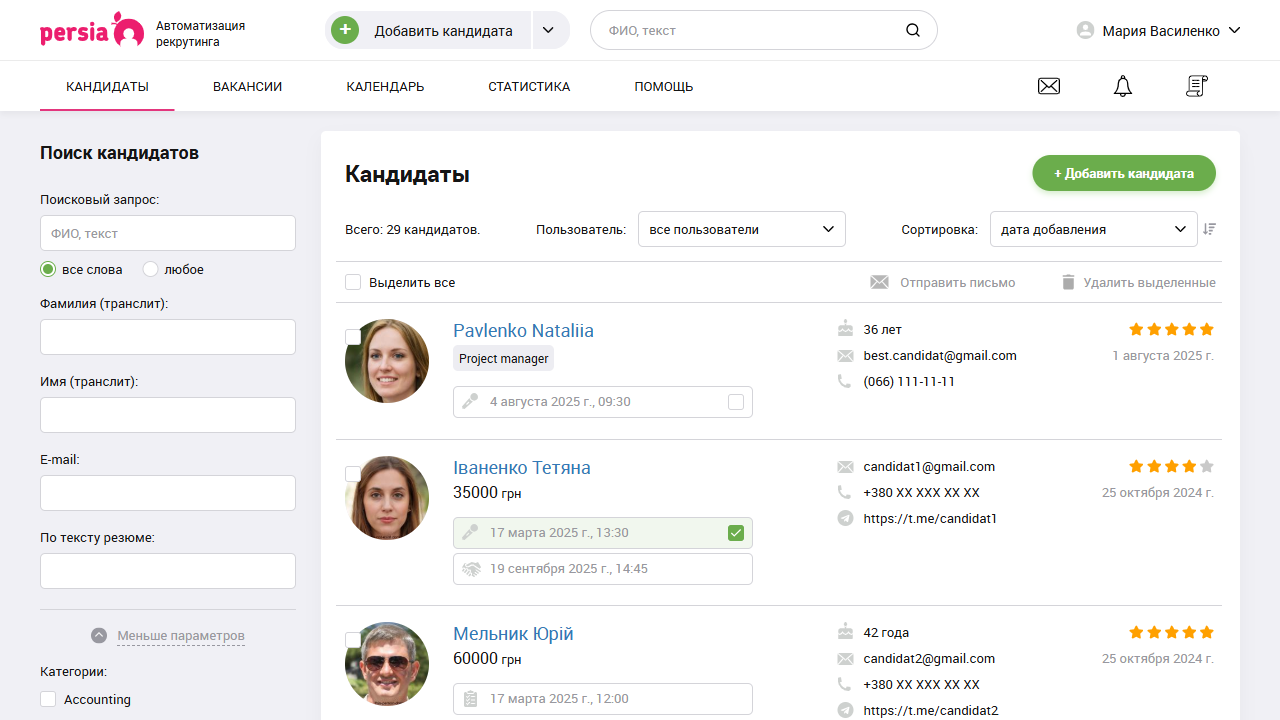The image size is (1280, 720).
Task: Check the checkbox next to Pavlenko Nataliia
Action: coord(353,337)
